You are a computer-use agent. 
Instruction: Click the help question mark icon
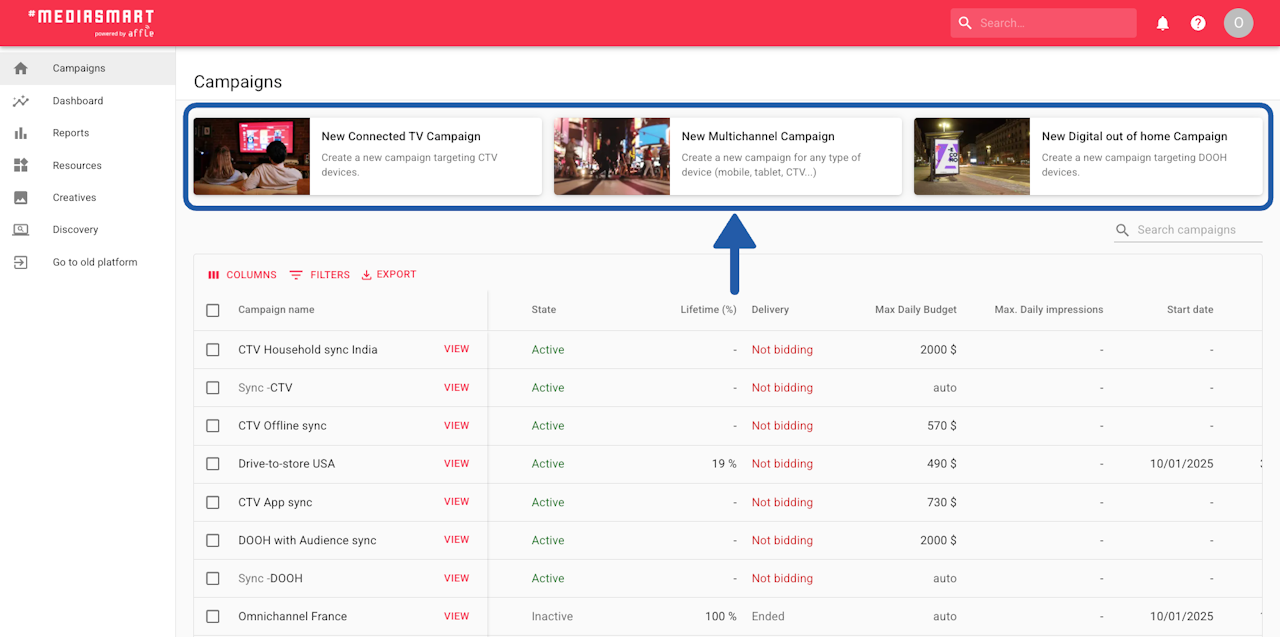pyautogui.click(x=1198, y=23)
